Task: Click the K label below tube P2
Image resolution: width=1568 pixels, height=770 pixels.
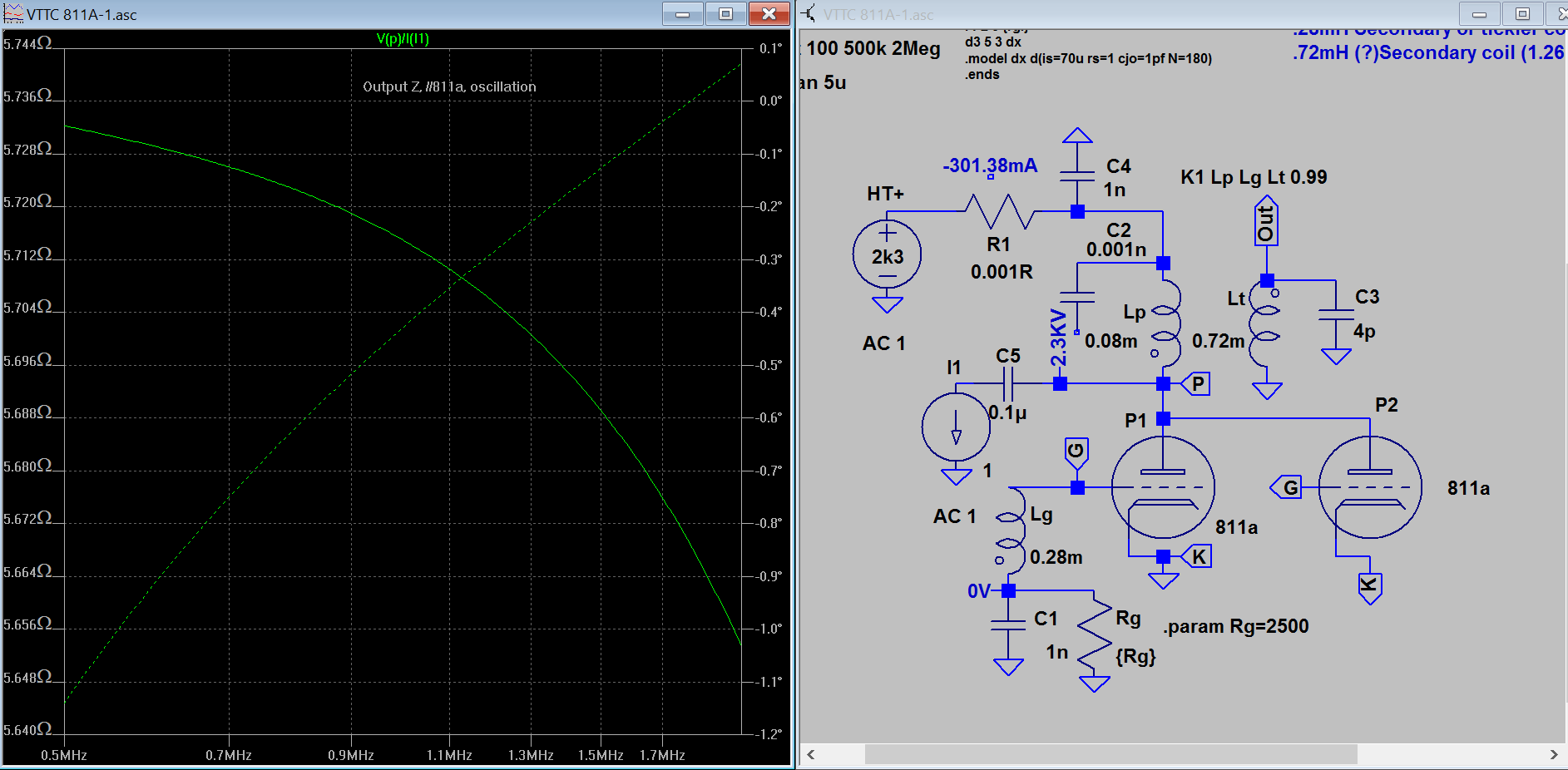Action: pyautogui.click(x=1369, y=588)
